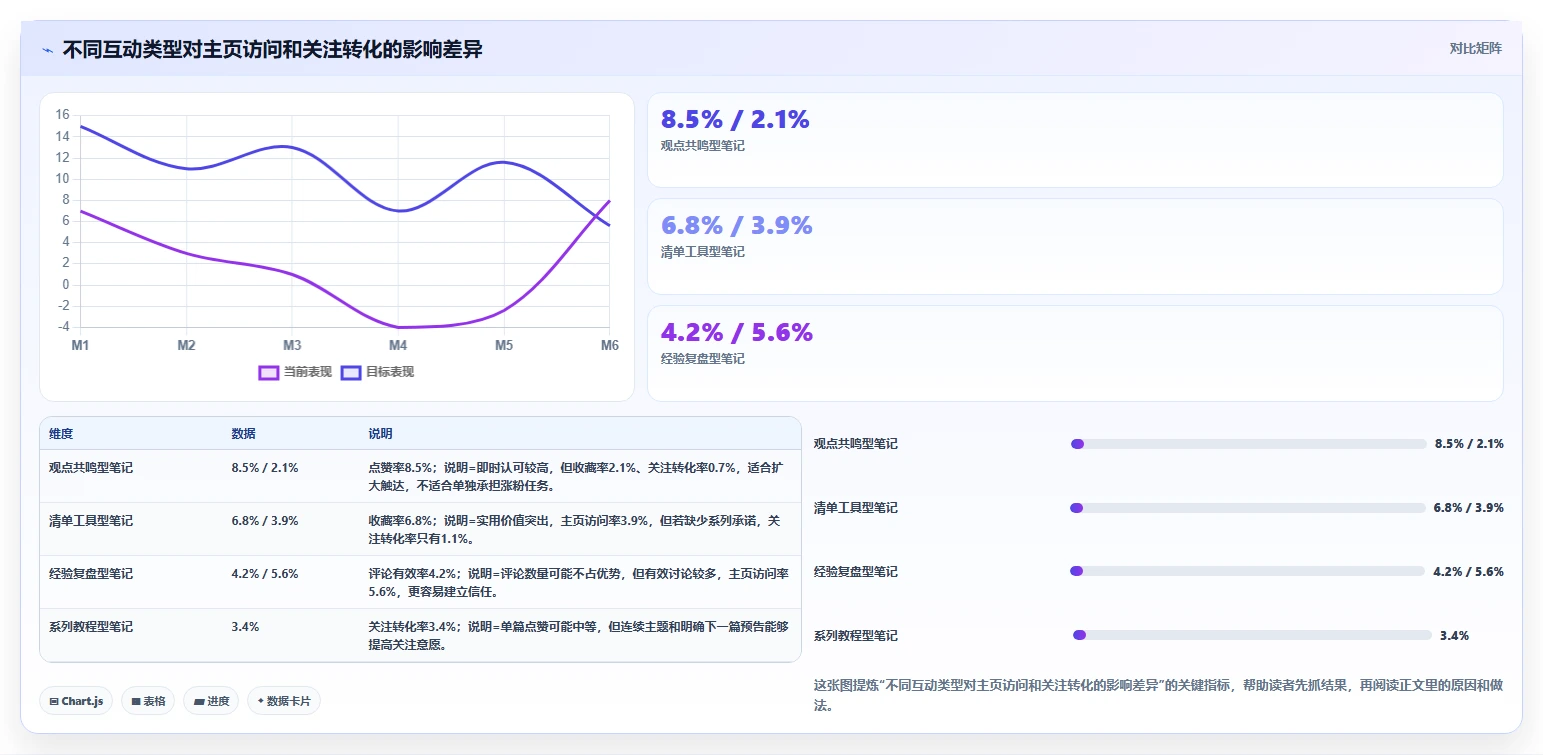This screenshot has width=1543, height=755.
Task: Toggle the 目标表现 legend series
Action: tap(377, 372)
